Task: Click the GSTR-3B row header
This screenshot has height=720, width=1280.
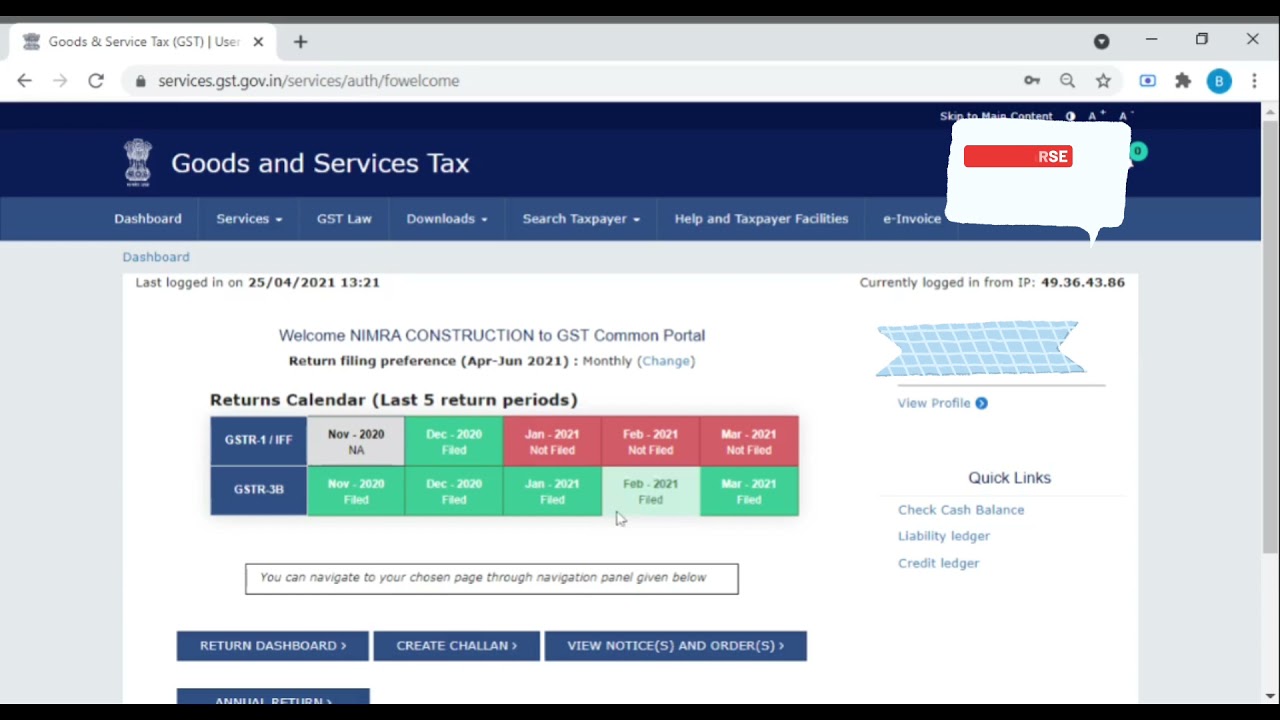Action: click(x=258, y=491)
